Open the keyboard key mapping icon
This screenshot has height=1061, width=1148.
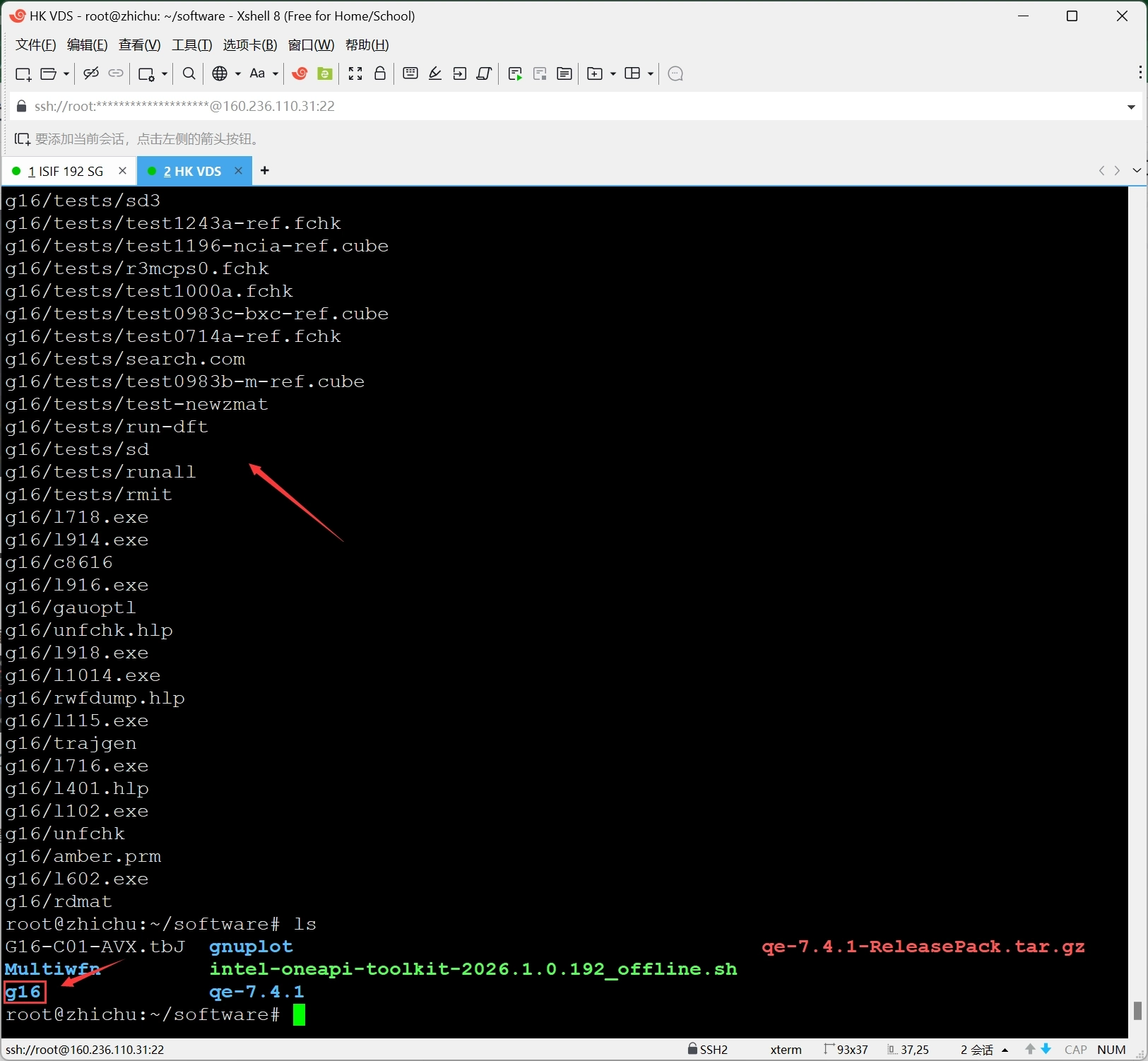[410, 73]
